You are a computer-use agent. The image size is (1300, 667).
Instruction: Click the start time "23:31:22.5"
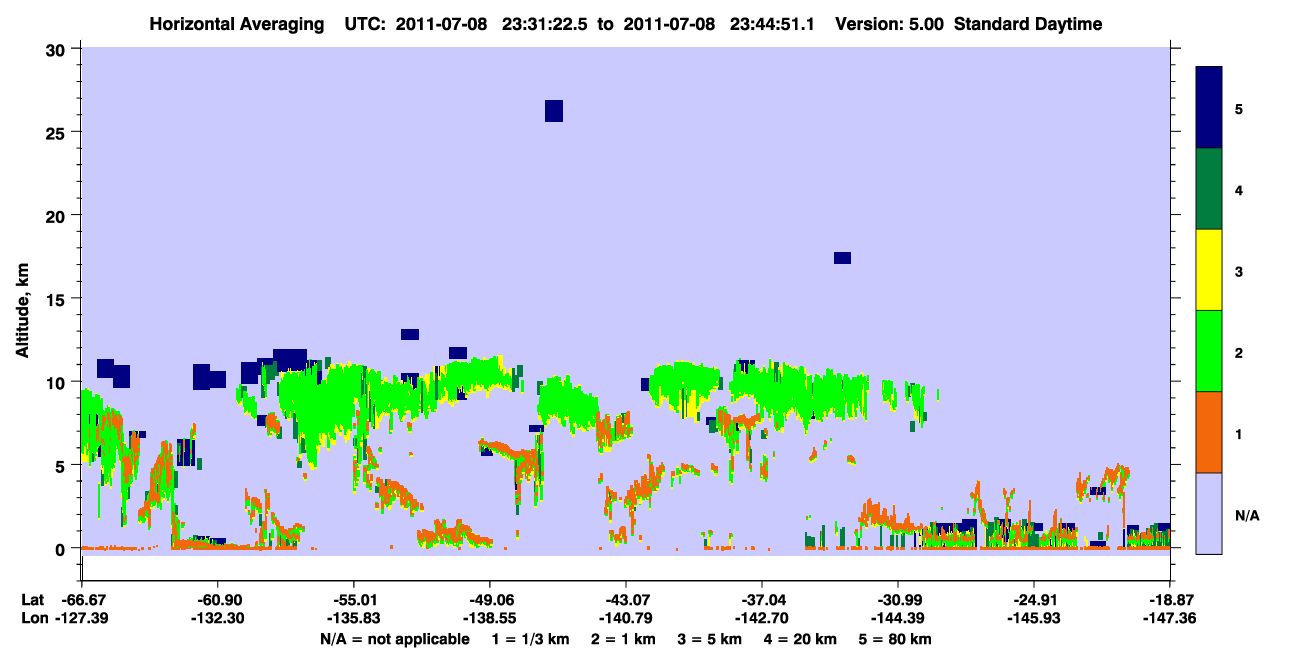click(x=545, y=24)
